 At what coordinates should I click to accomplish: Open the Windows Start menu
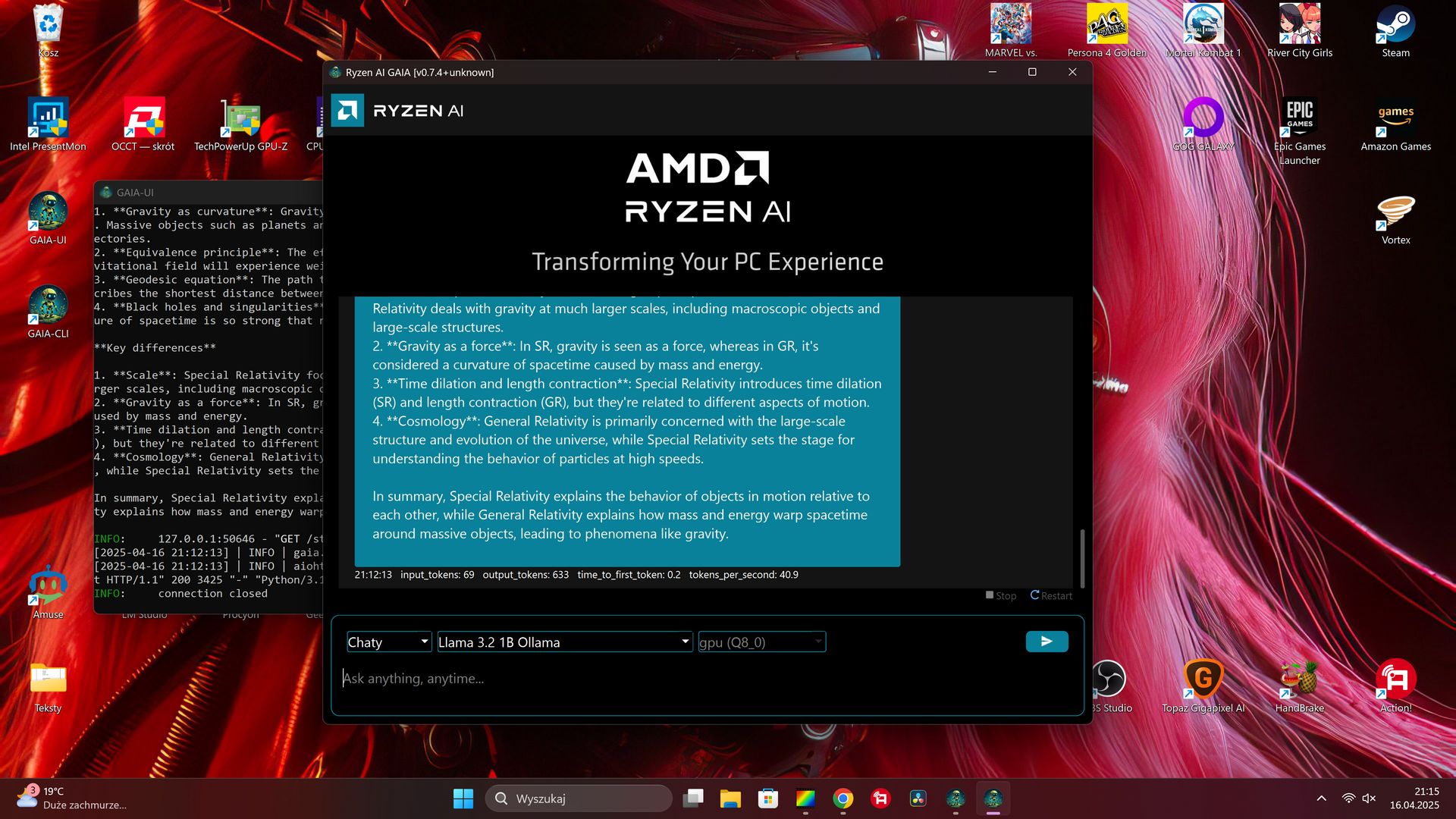(x=463, y=799)
